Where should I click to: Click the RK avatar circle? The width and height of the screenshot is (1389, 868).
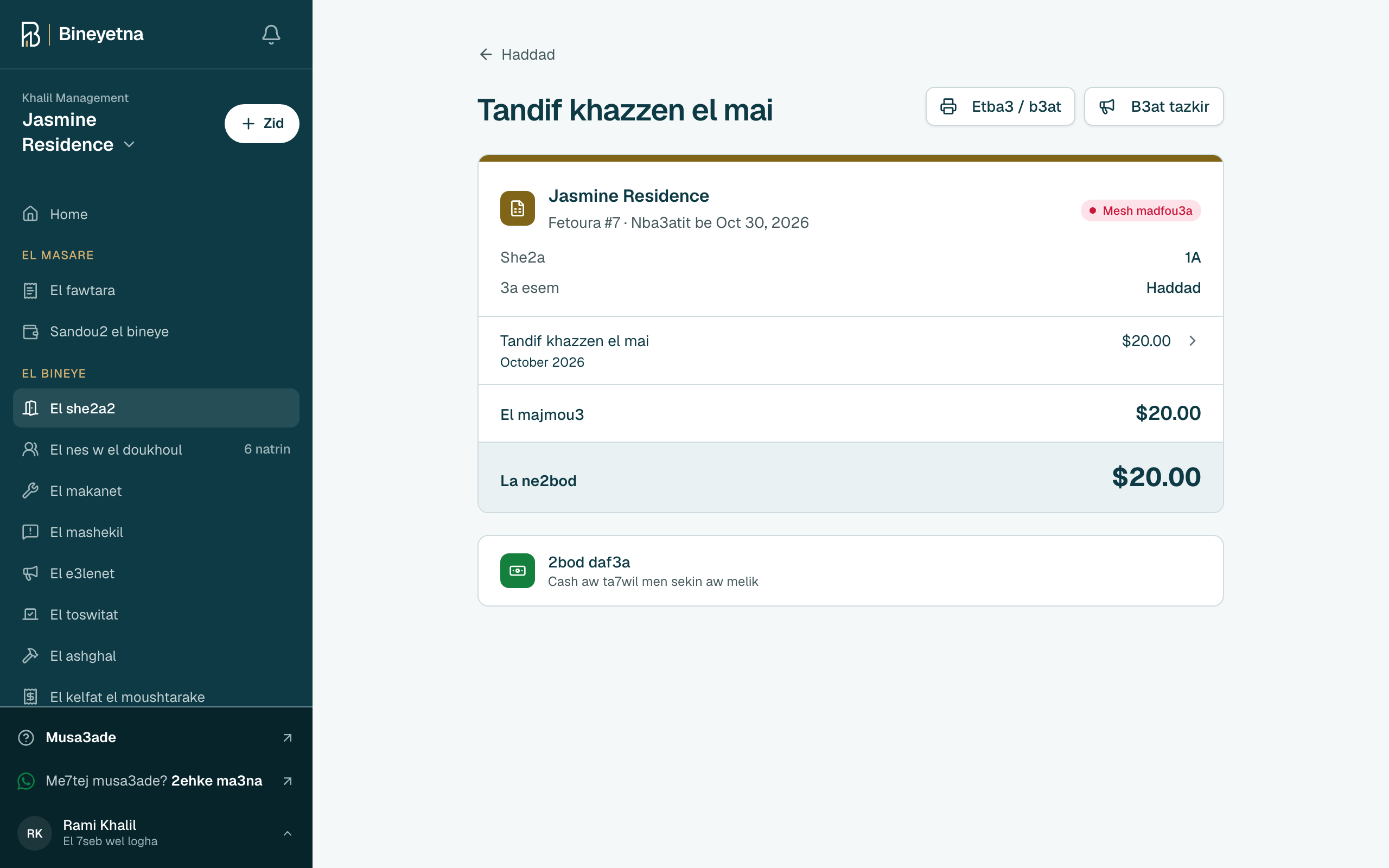pyautogui.click(x=34, y=833)
